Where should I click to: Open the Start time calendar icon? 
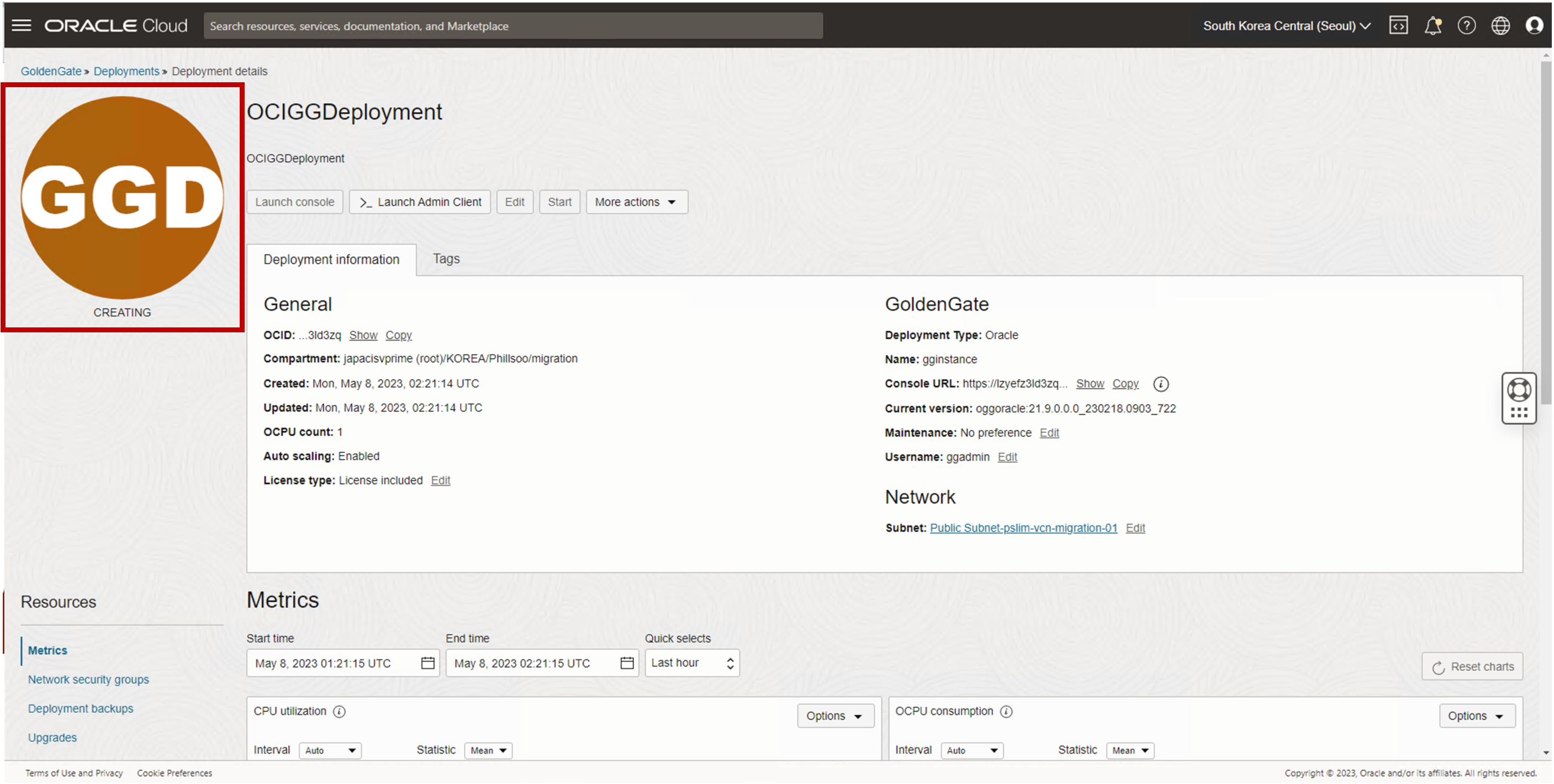tap(428, 663)
